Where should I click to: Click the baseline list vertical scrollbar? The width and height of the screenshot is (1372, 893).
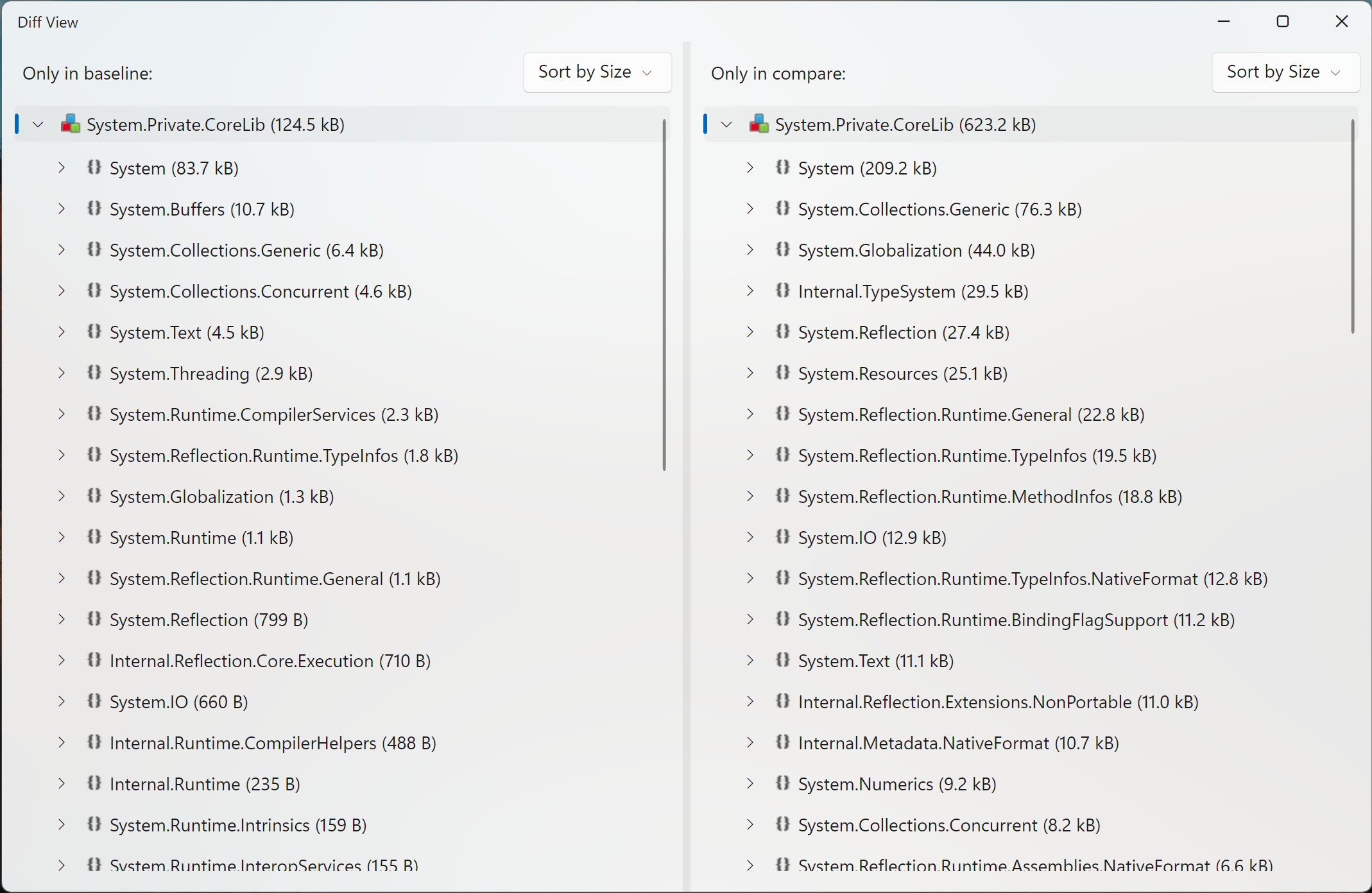(x=664, y=295)
